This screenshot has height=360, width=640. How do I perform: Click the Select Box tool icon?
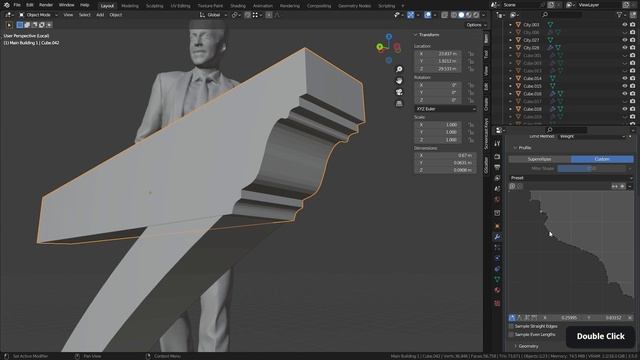9,25
